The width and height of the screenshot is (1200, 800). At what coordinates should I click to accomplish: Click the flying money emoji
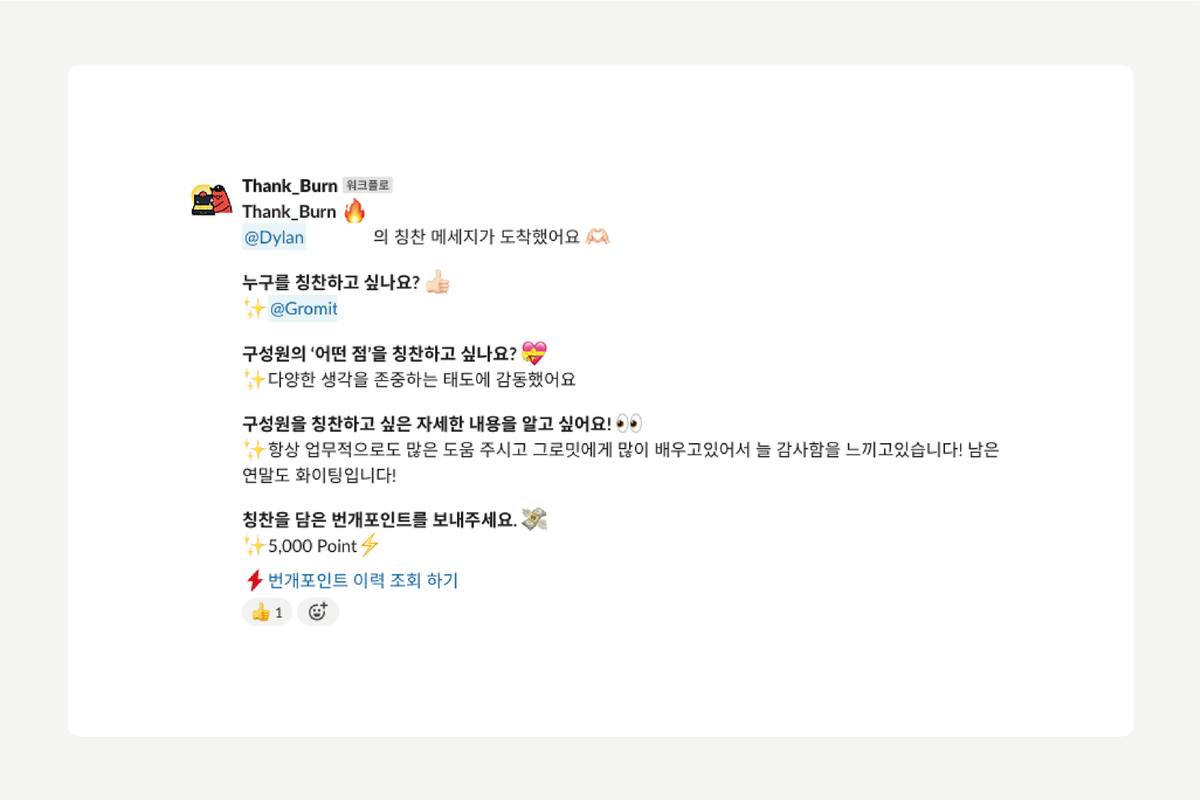coord(534,520)
